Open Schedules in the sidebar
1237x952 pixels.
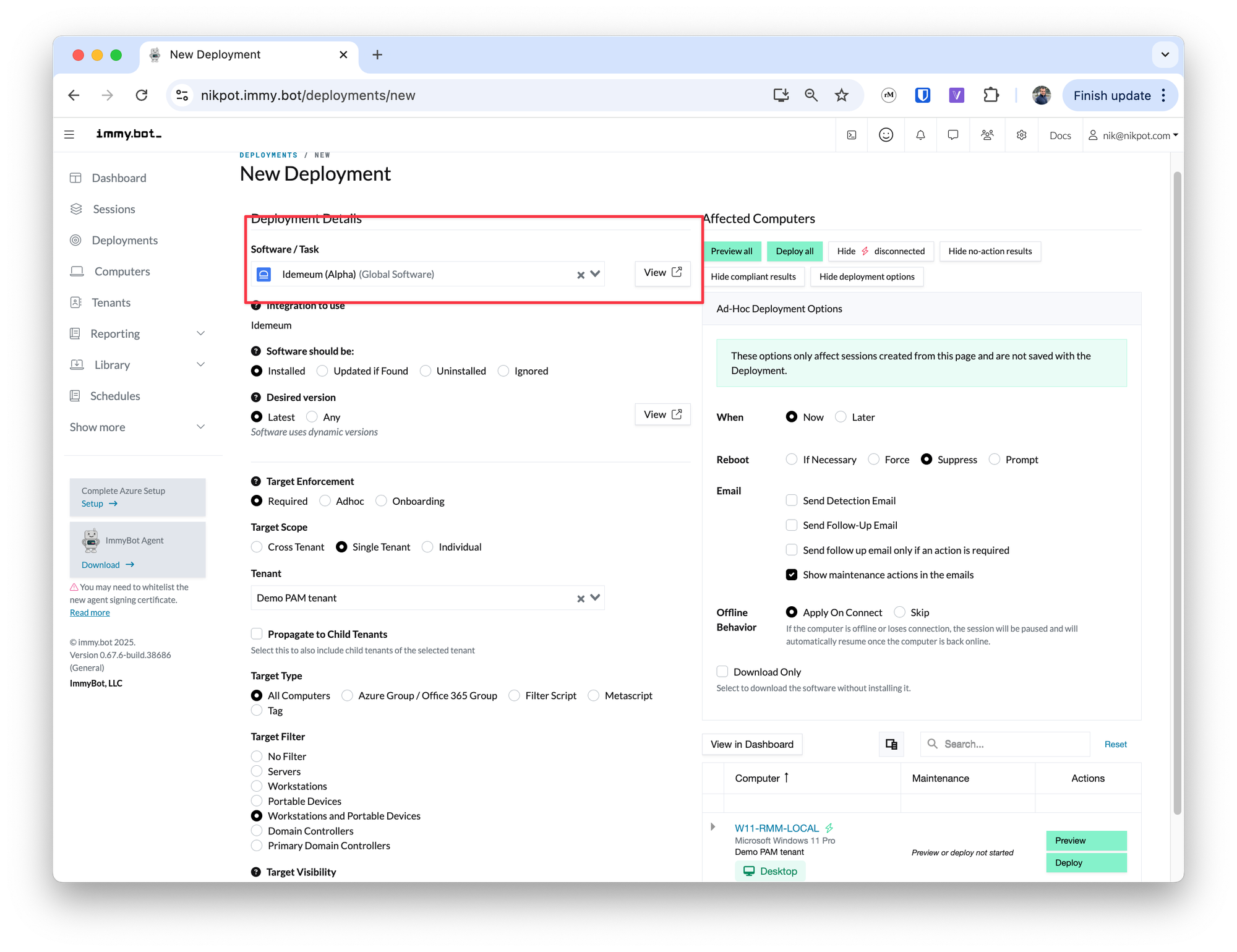(x=115, y=397)
